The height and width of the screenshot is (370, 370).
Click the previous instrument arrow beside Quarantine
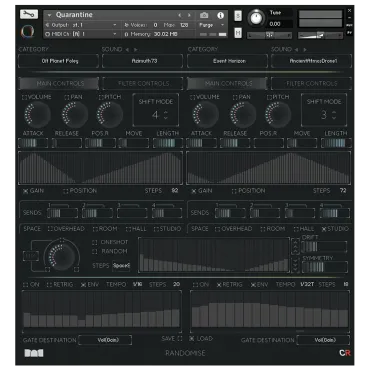(x=180, y=15)
